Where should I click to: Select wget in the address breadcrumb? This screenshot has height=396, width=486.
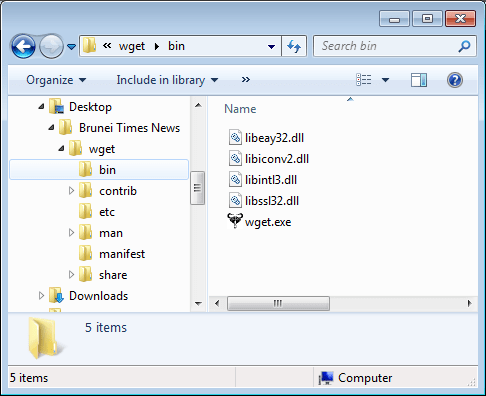(132, 46)
